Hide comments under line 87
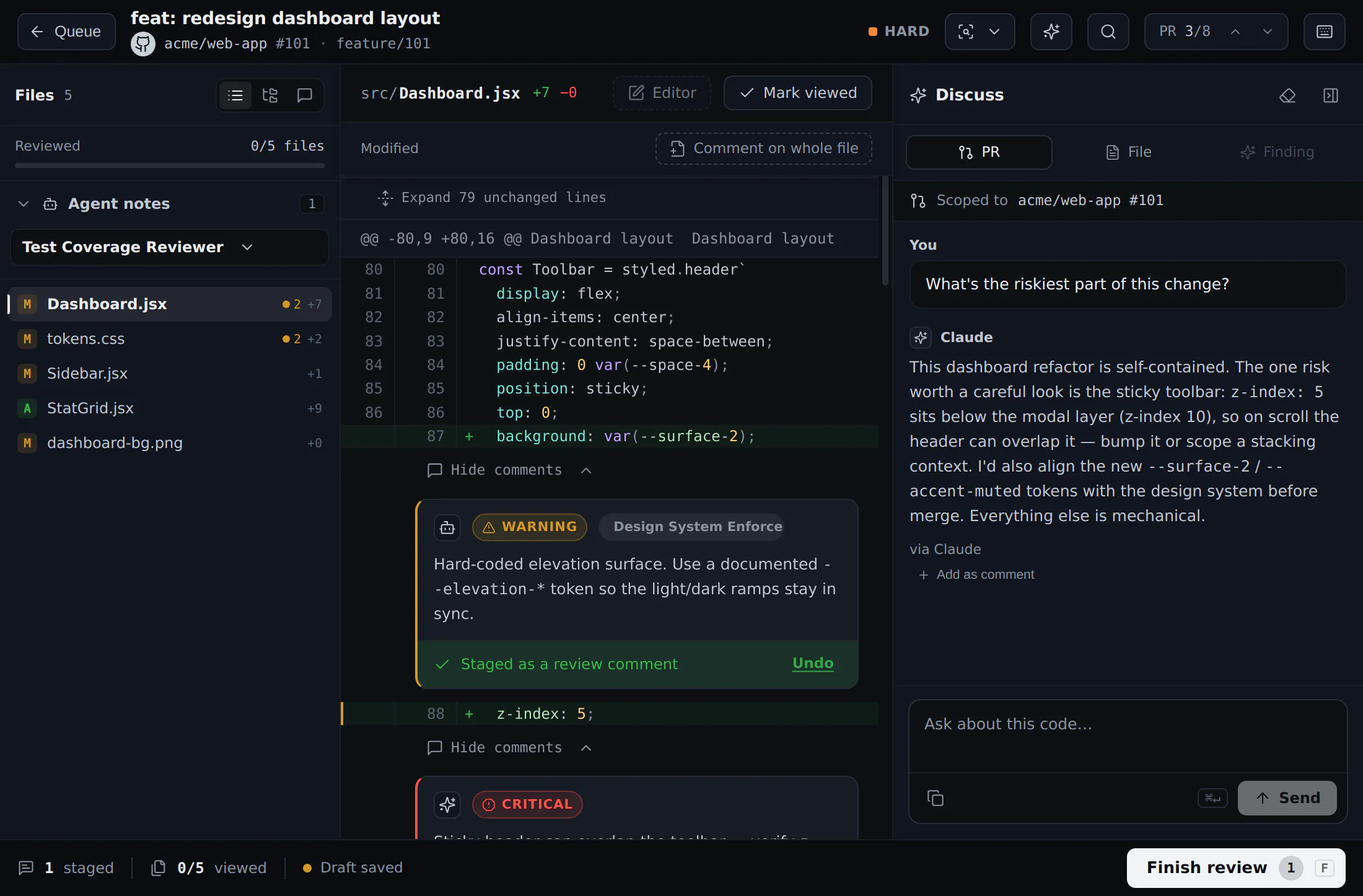The image size is (1363, 896). [509, 470]
